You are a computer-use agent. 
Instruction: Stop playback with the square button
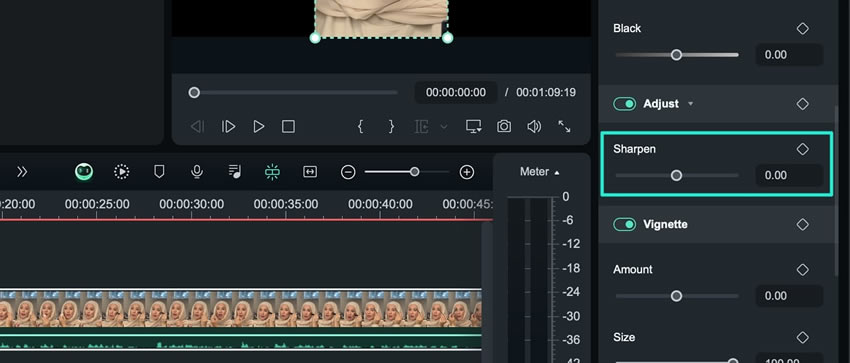click(288, 127)
